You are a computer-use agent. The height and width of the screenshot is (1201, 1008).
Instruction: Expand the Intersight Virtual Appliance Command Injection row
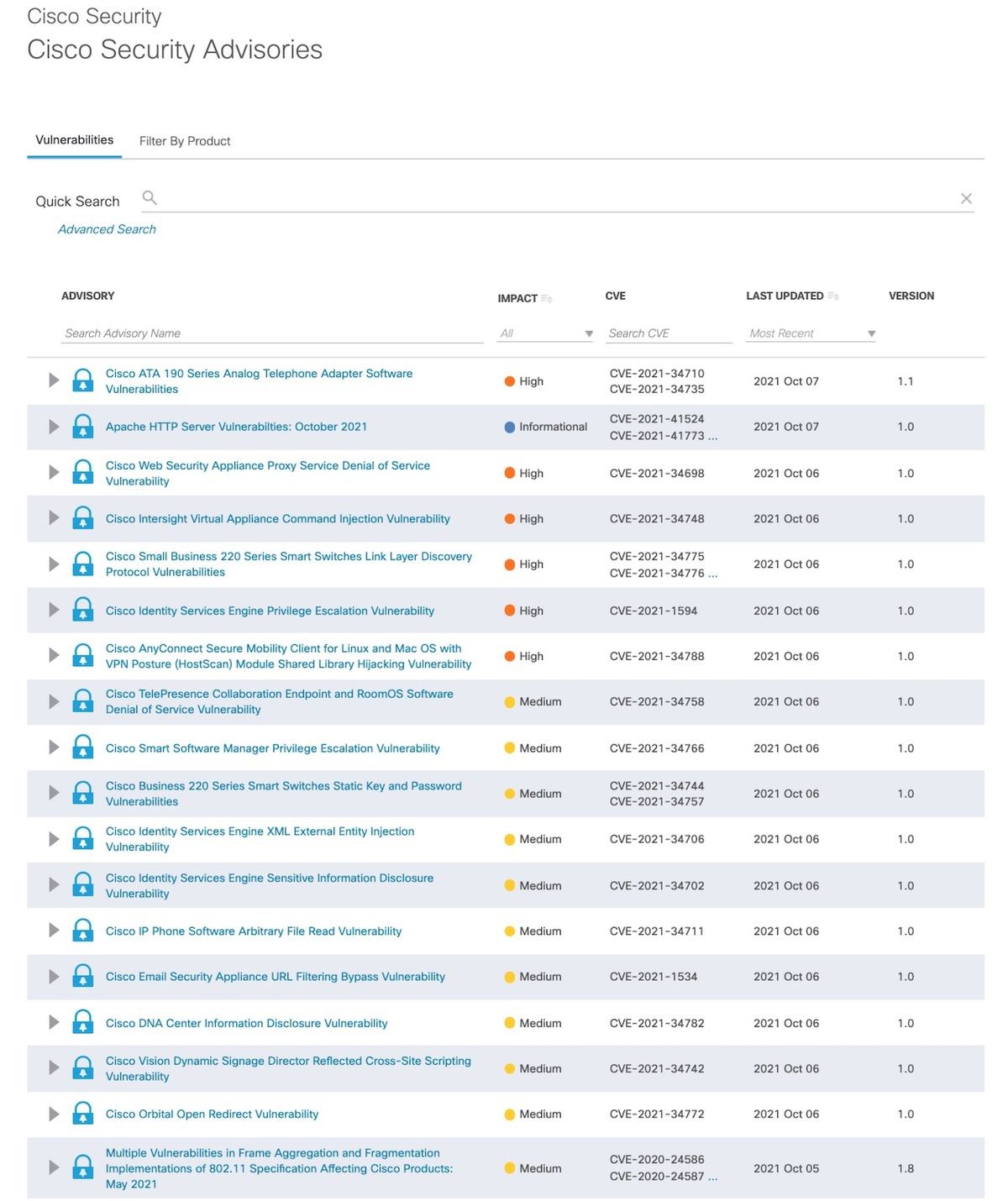click(x=54, y=518)
